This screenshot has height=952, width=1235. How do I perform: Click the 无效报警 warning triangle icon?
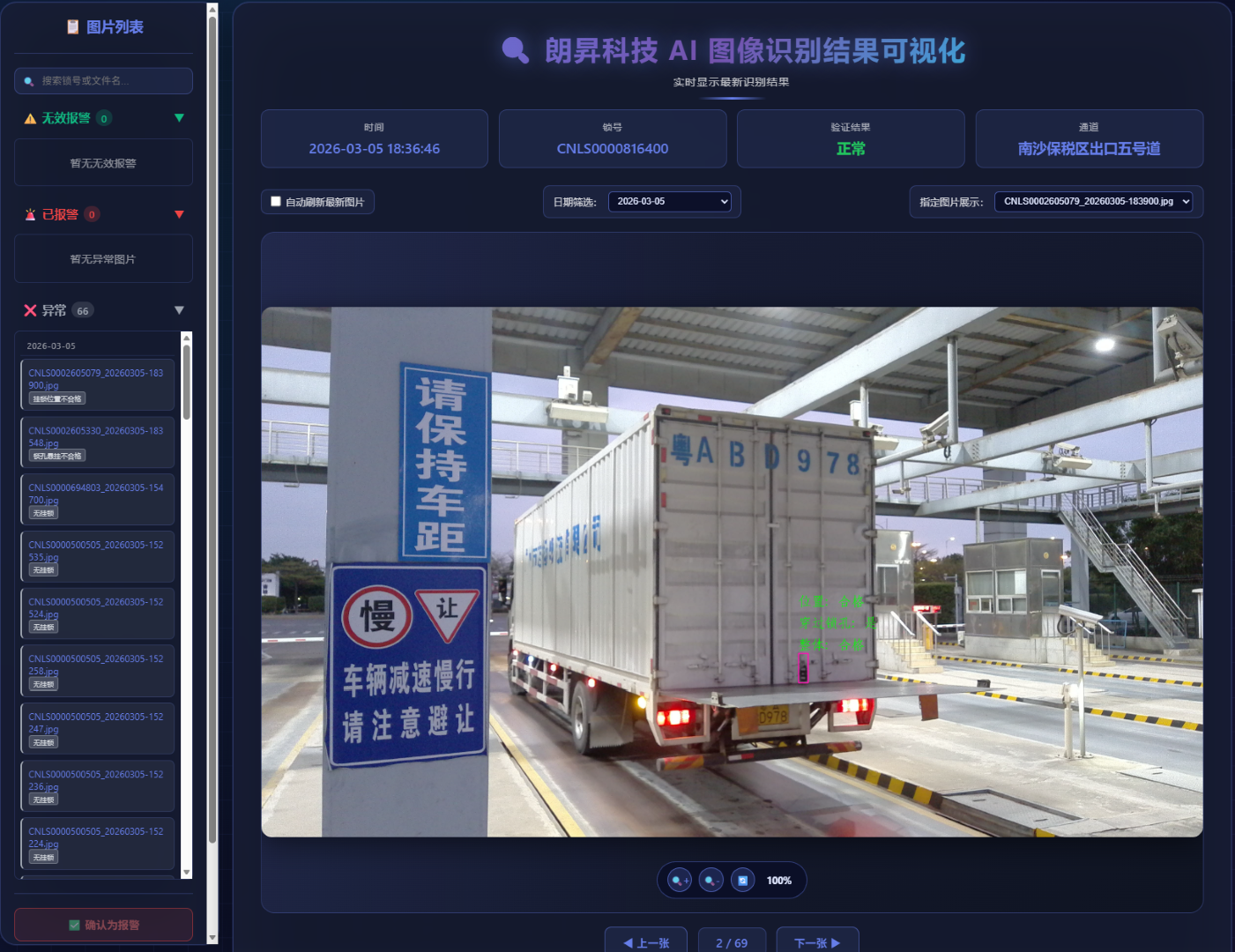tap(30, 119)
